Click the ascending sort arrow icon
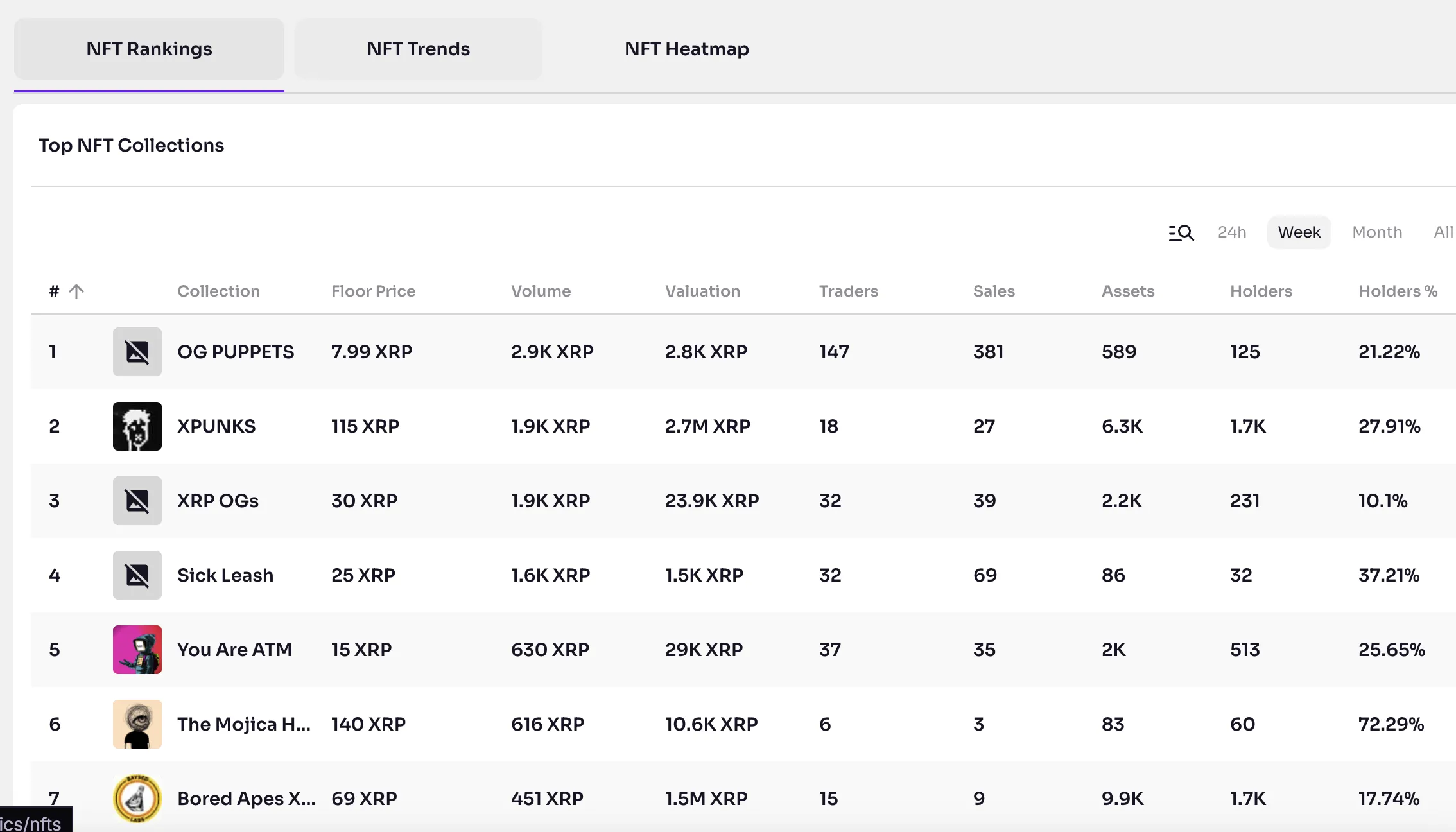1456x832 pixels. point(76,291)
